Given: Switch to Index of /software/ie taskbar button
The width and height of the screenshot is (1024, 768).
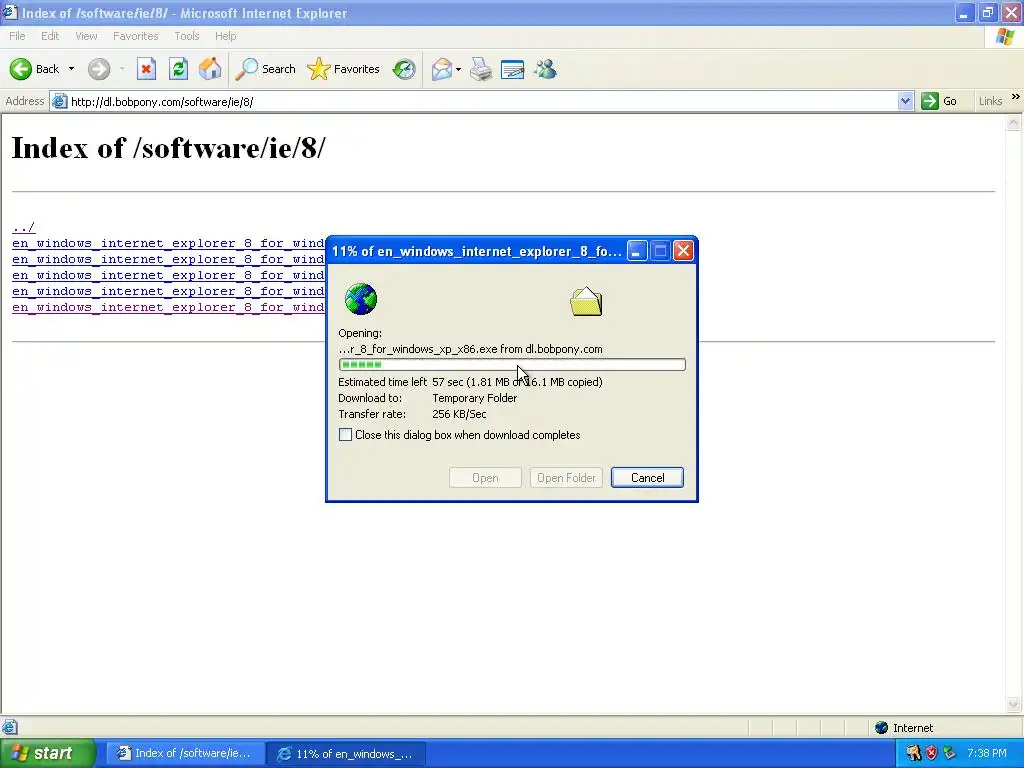Looking at the screenshot, I should coord(185,753).
